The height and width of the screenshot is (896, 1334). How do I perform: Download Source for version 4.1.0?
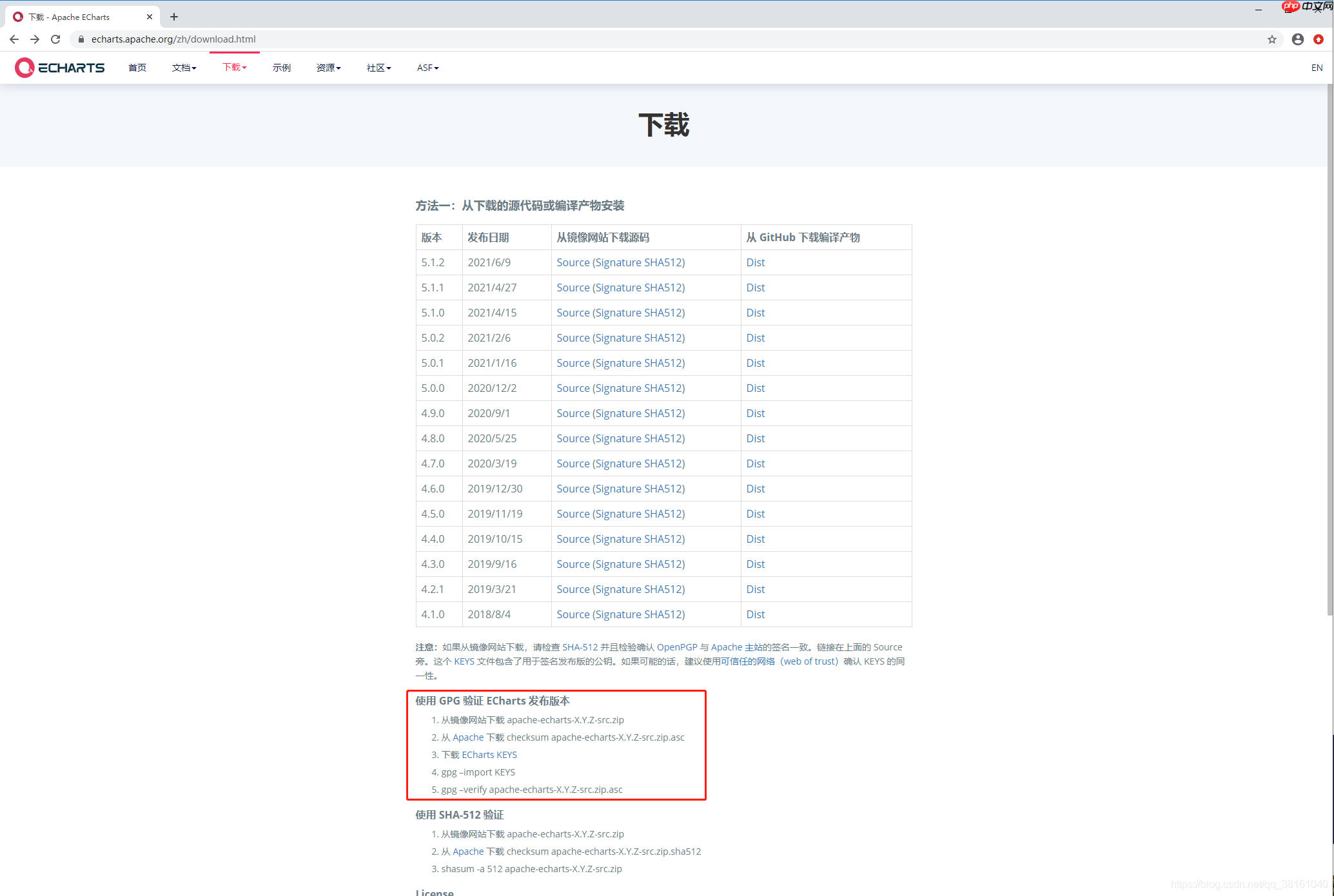pos(573,614)
